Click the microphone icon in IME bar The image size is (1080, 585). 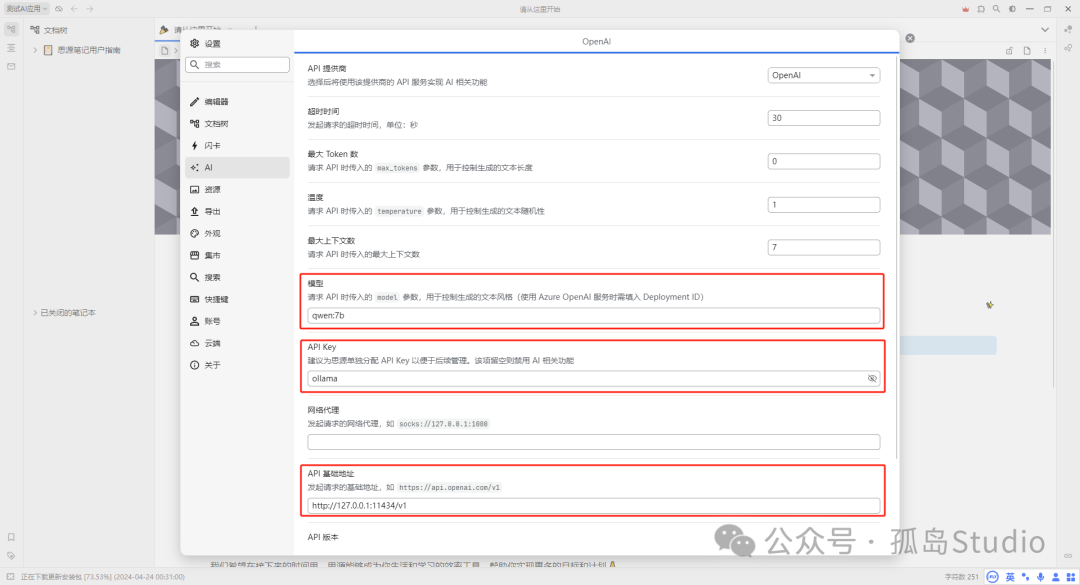pos(1041,577)
